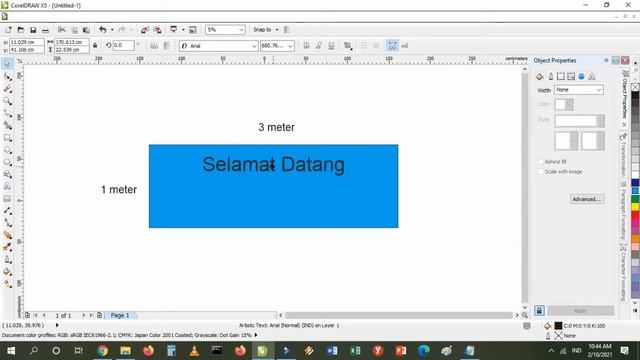Toggle the lock button beside Apply

click(x=539, y=311)
